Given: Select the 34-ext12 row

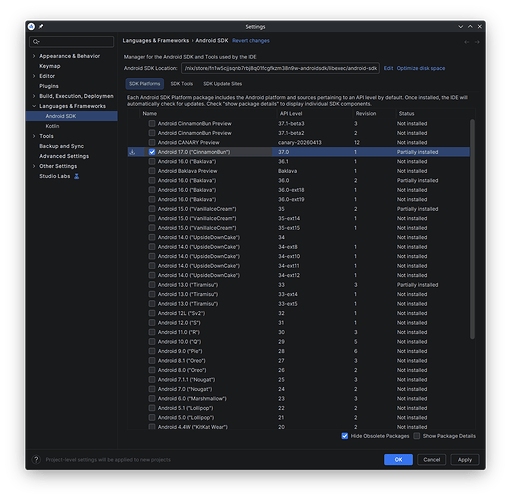Looking at the screenshot, I should pos(299,275).
